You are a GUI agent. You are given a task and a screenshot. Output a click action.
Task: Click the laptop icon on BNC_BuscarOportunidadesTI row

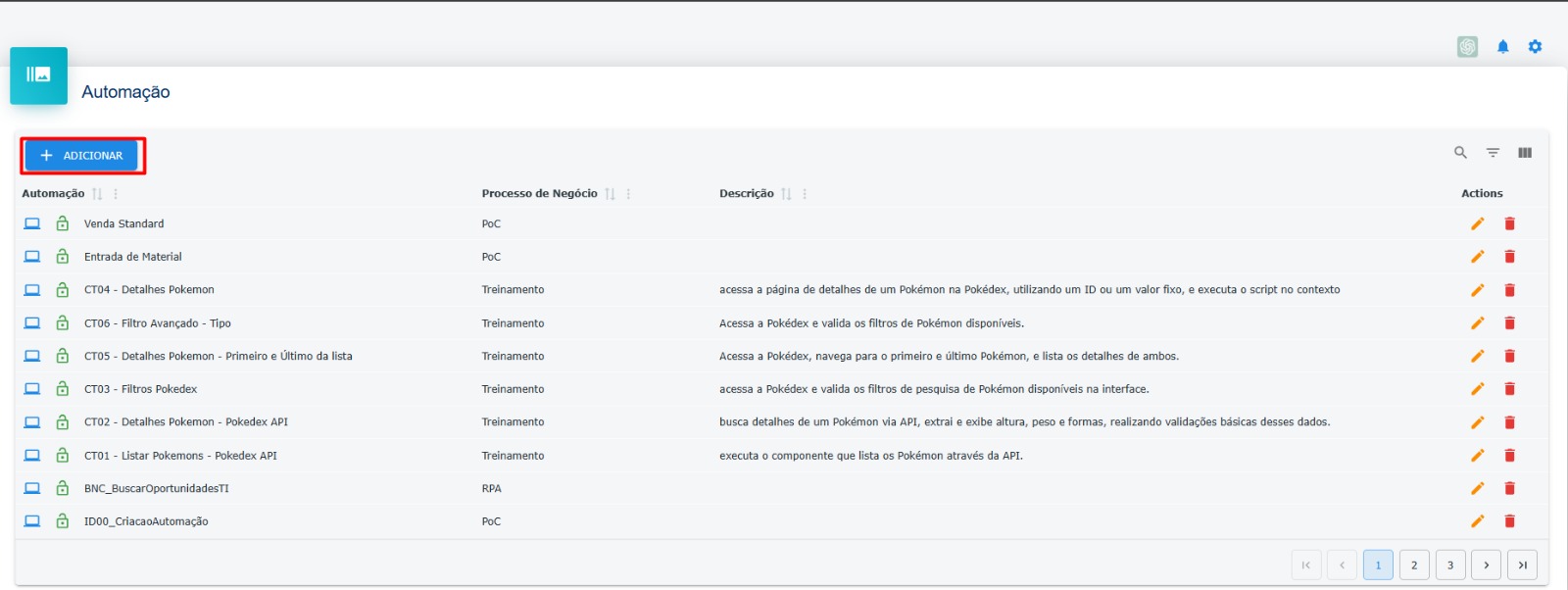(32, 488)
